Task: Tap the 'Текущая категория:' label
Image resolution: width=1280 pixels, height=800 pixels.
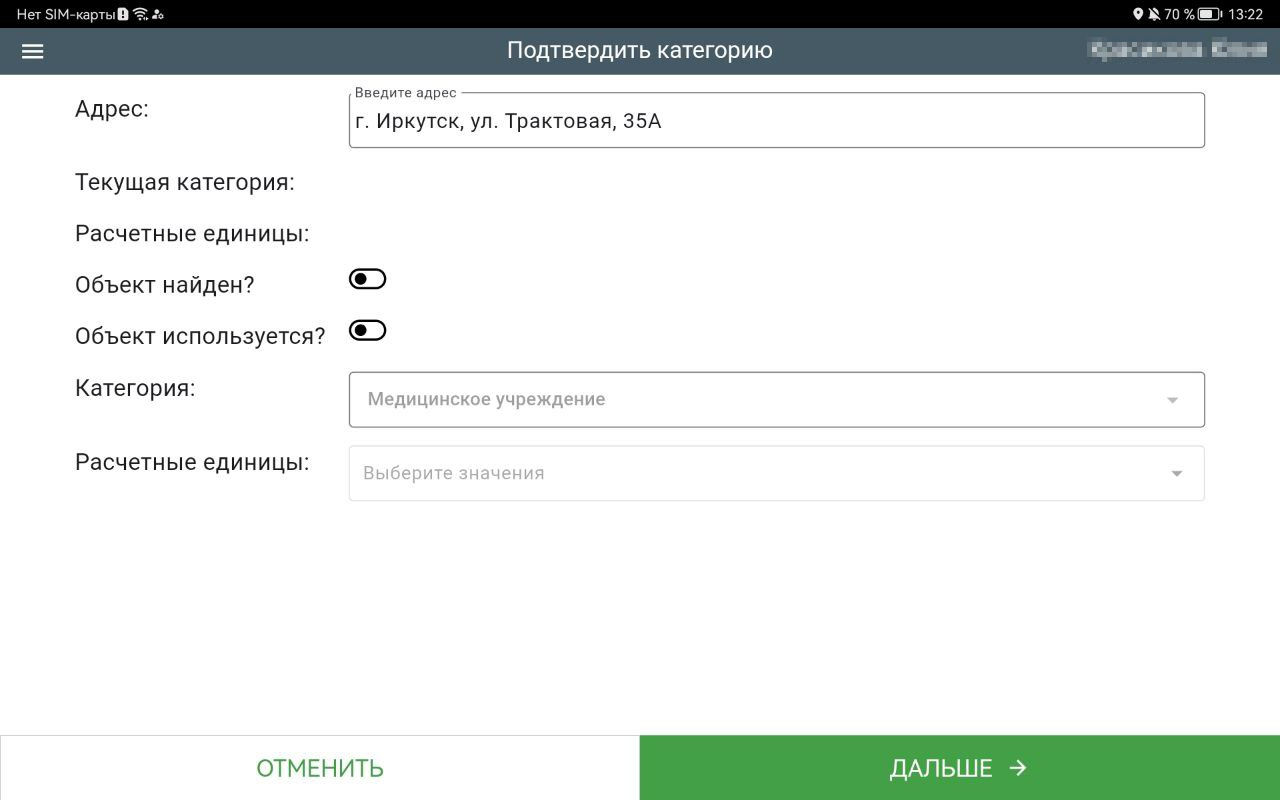Action: tap(185, 183)
